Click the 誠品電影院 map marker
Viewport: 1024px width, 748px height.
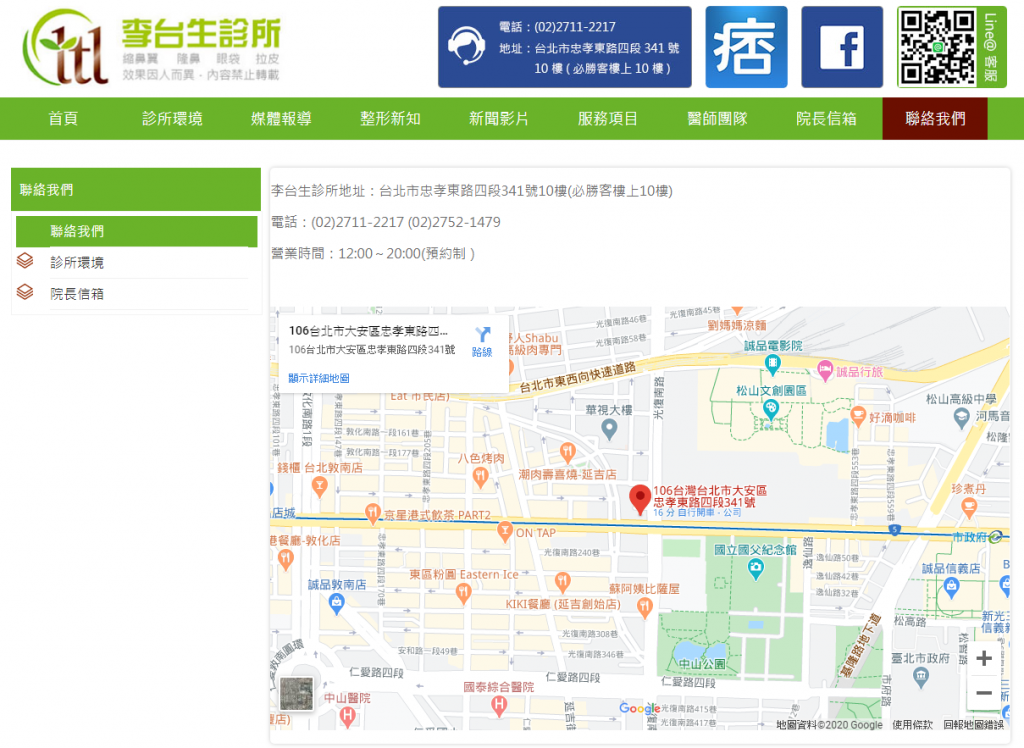pos(773,364)
